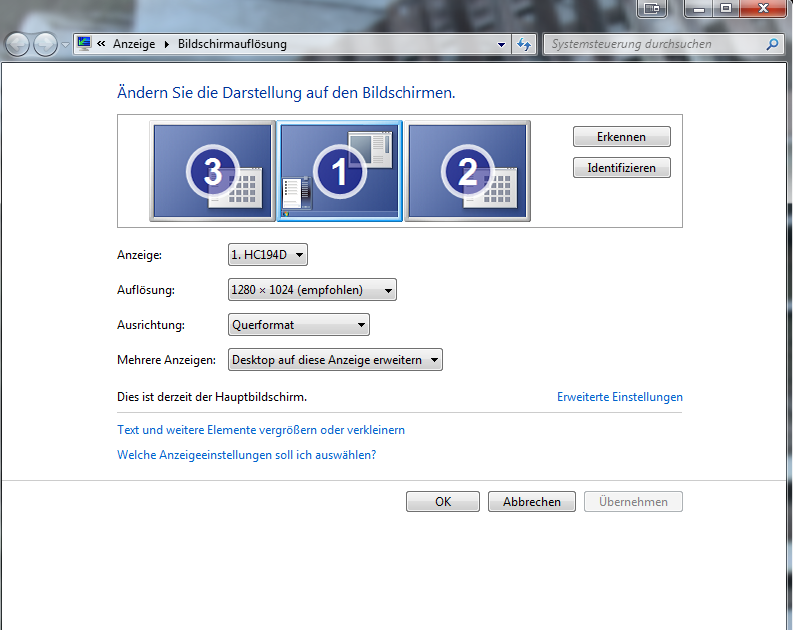The width and height of the screenshot is (793, 630).
Task: Open recent pages dropdown arrow
Action: (65, 44)
